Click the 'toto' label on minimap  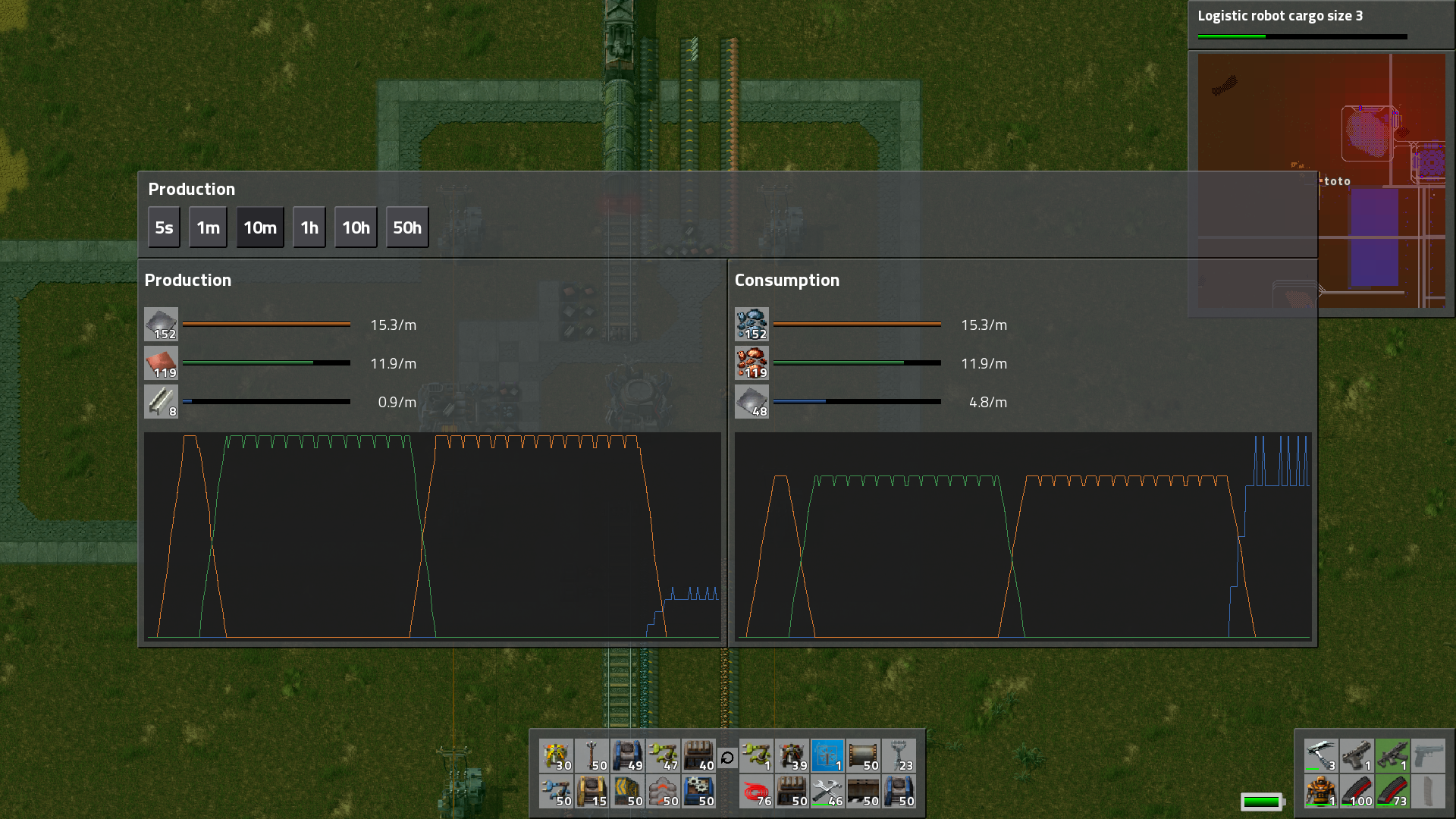(x=1337, y=181)
